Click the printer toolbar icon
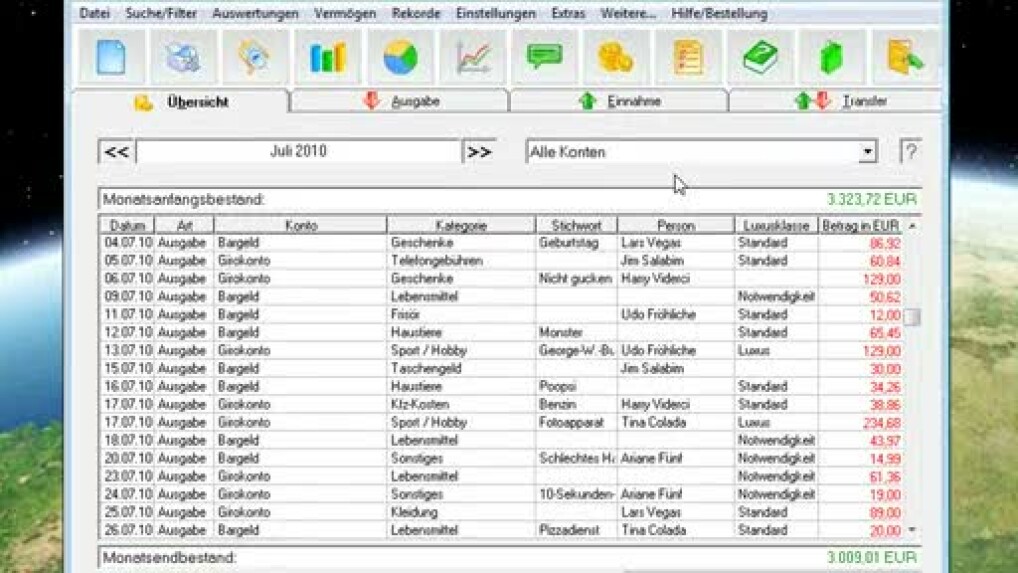 (x=183, y=57)
